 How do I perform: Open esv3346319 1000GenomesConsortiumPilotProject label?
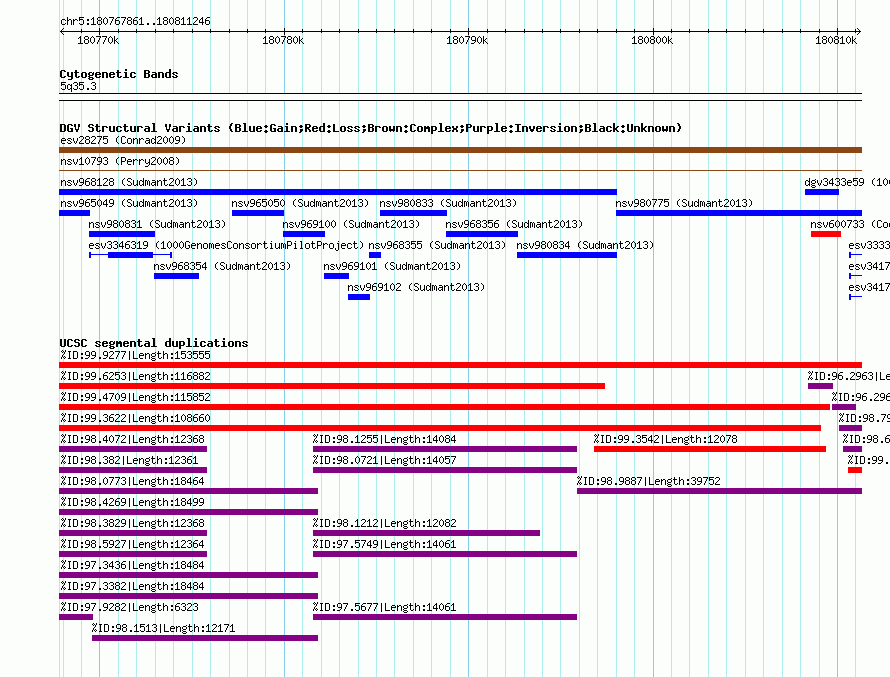click(x=226, y=245)
